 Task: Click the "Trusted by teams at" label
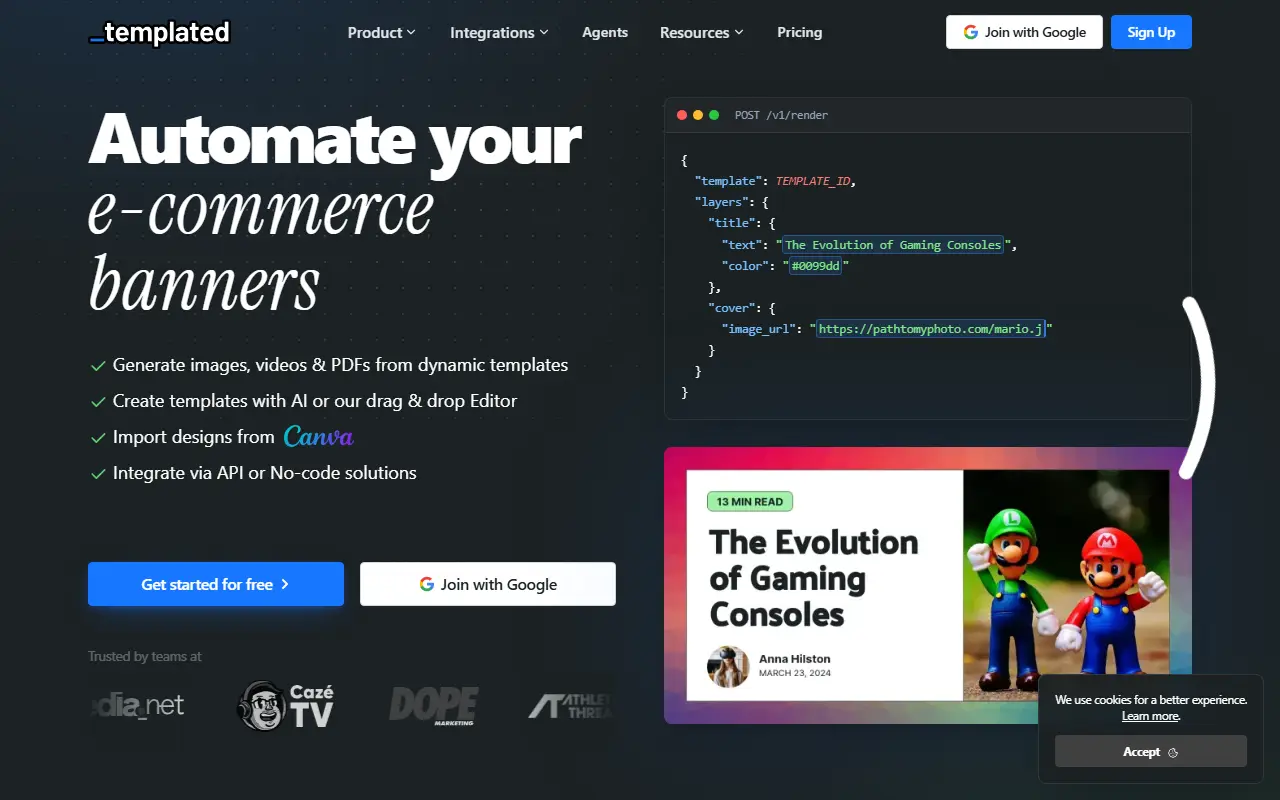[145, 657]
